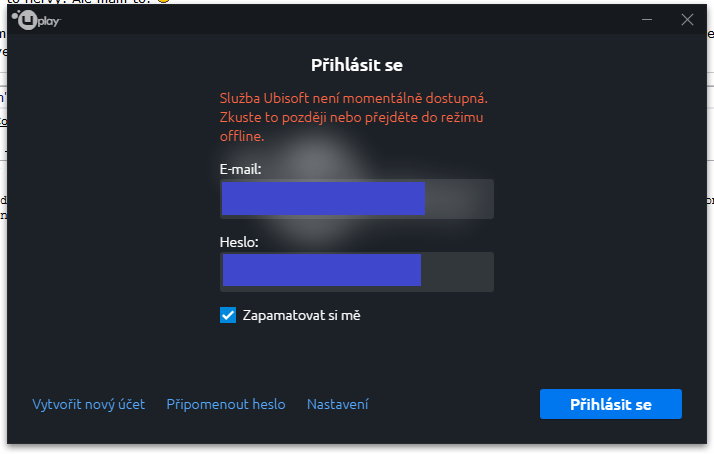Click the Přihlásit se heading text
Viewport: 714px width, 454px height.
pos(357,65)
